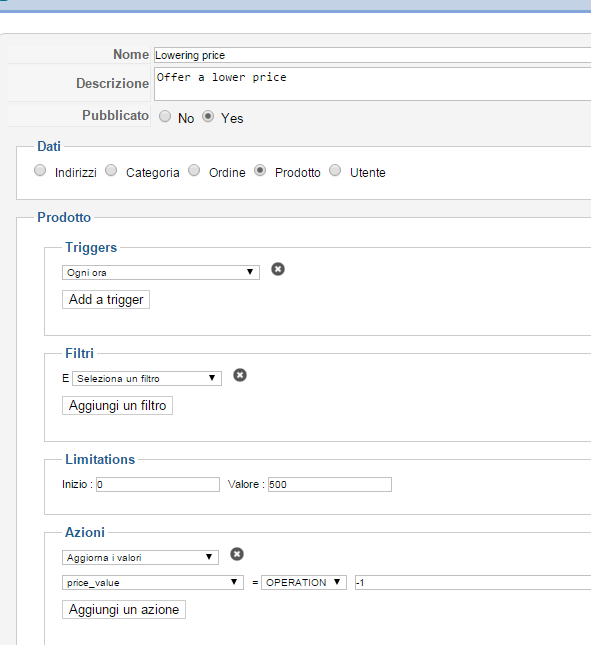Click Aggiungi un azione button
This screenshot has height=645, width=591.
click(124, 610)
